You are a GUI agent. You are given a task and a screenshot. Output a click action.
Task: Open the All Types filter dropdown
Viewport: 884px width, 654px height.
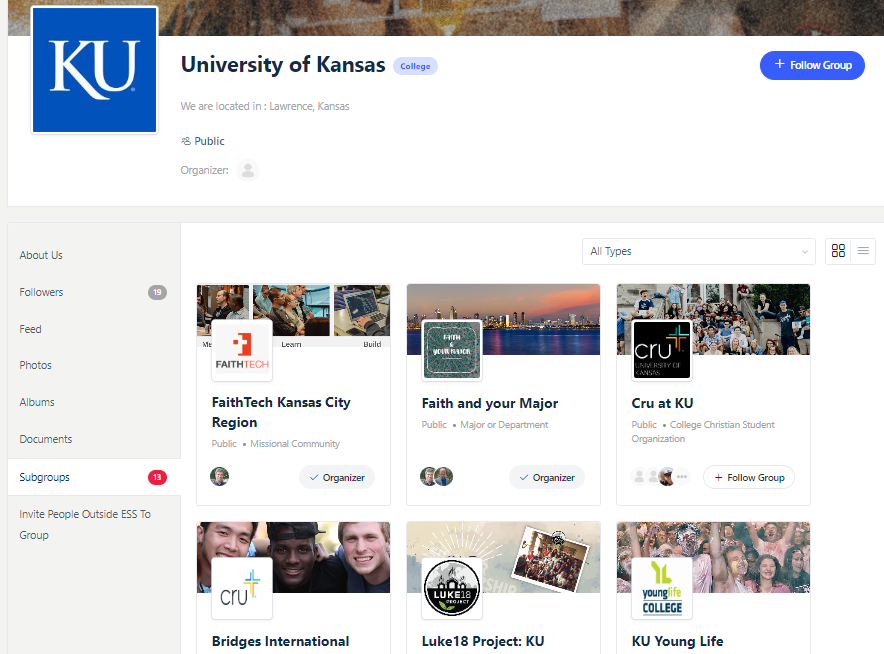(699, 251)
